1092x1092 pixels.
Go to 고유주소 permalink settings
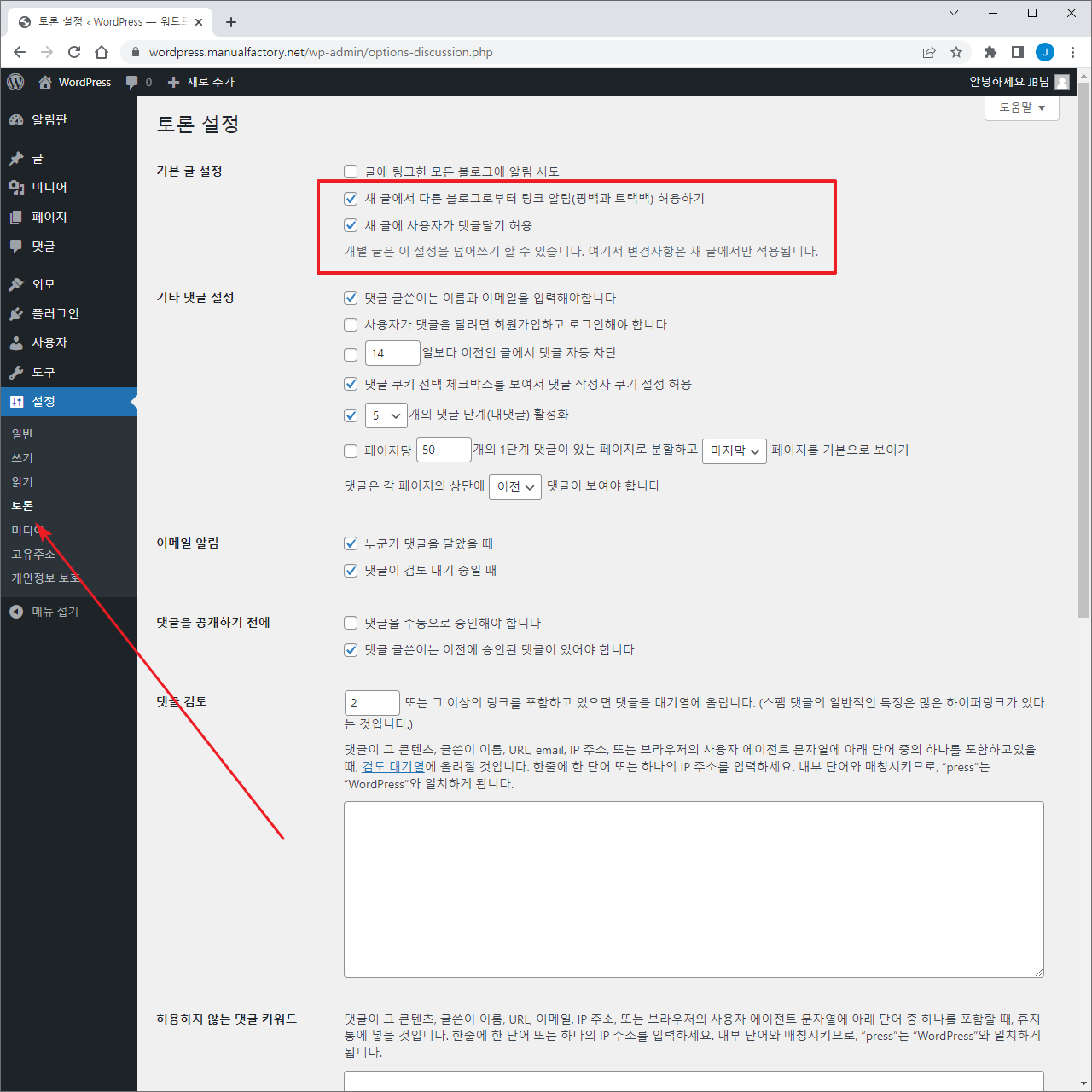pos(33,554)
